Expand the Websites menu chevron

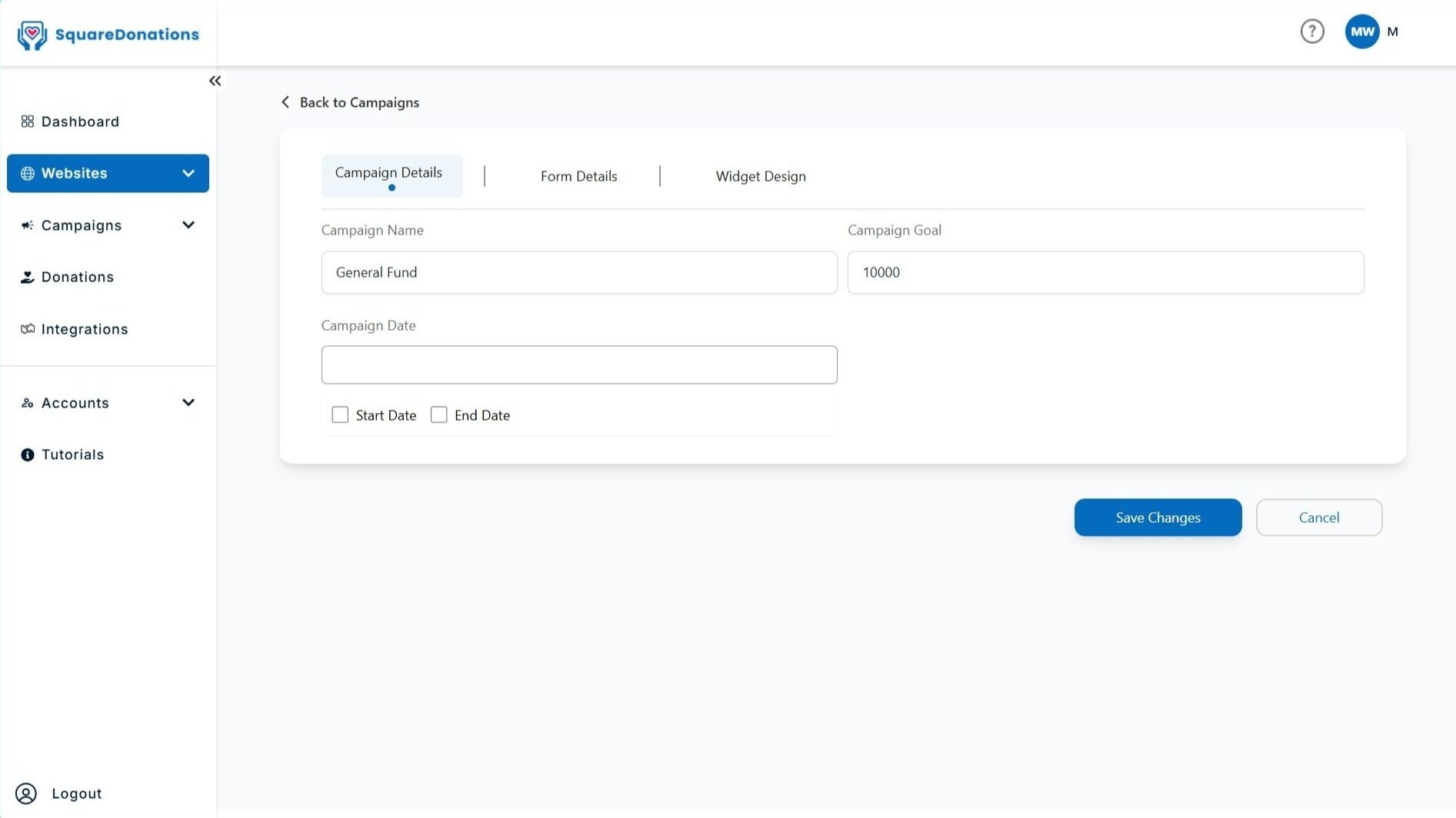tap(188, 174)
